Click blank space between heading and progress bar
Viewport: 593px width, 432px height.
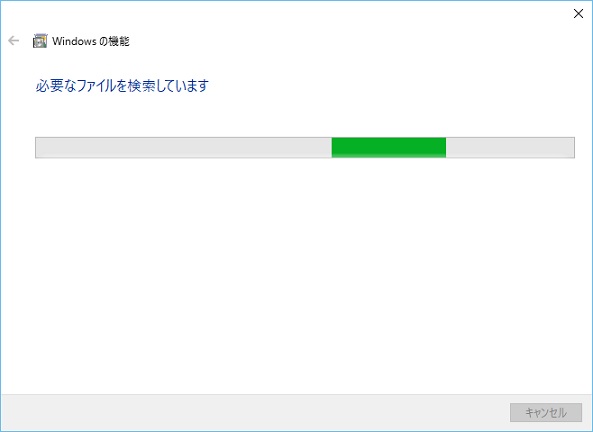[x=296, y=115]
